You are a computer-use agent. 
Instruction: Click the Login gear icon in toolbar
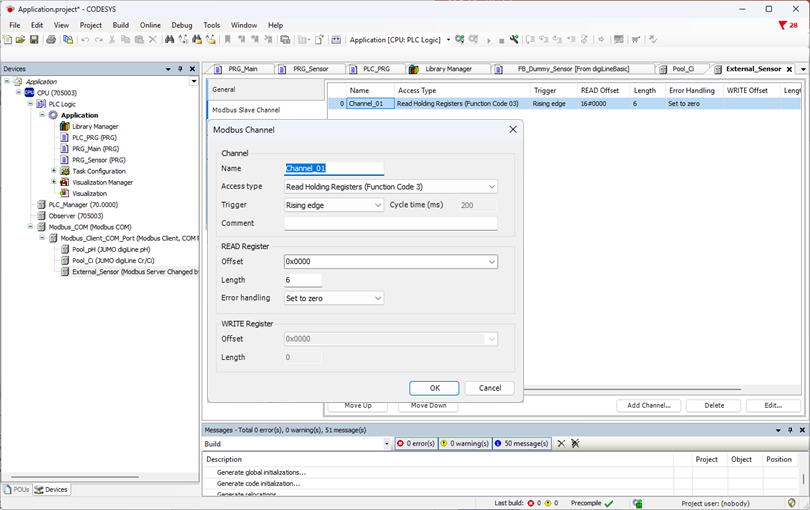coord(460,40)
